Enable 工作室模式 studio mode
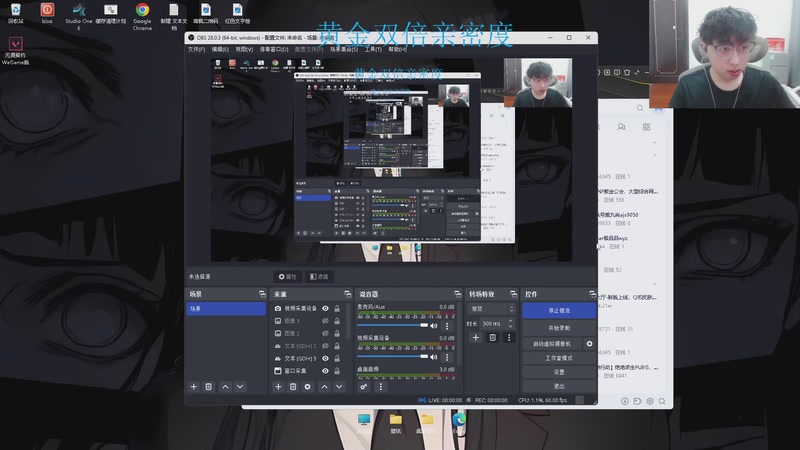800x450 pixels. [x=559, y=358]
